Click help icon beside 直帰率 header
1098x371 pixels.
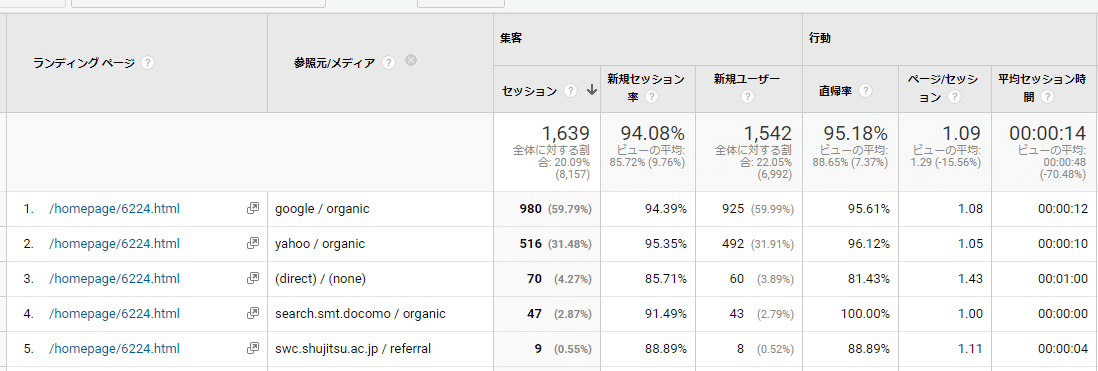[x=866, y=90]
